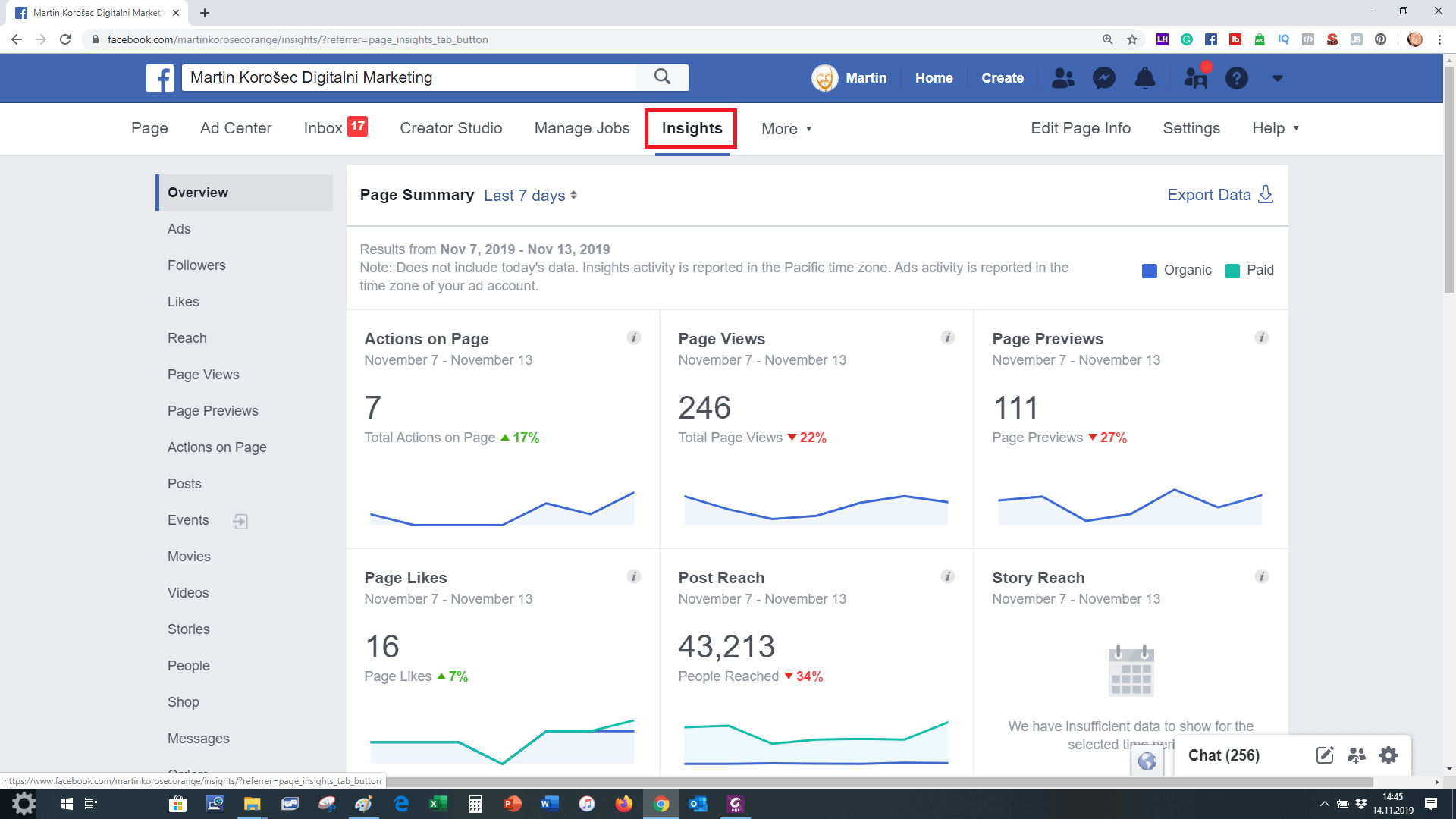1456x819 pixels.
Task: Click the notifications bell icon
Action: [x=1144, y=78]
